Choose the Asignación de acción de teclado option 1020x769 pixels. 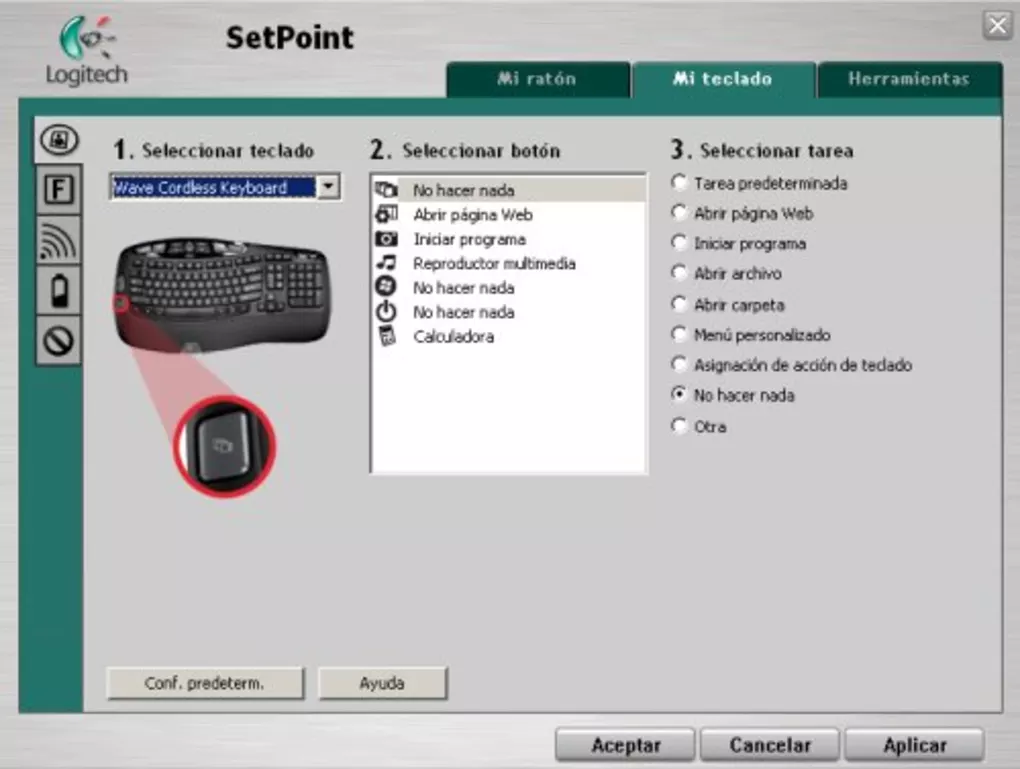pyautogui.click(x=680, y=363)
